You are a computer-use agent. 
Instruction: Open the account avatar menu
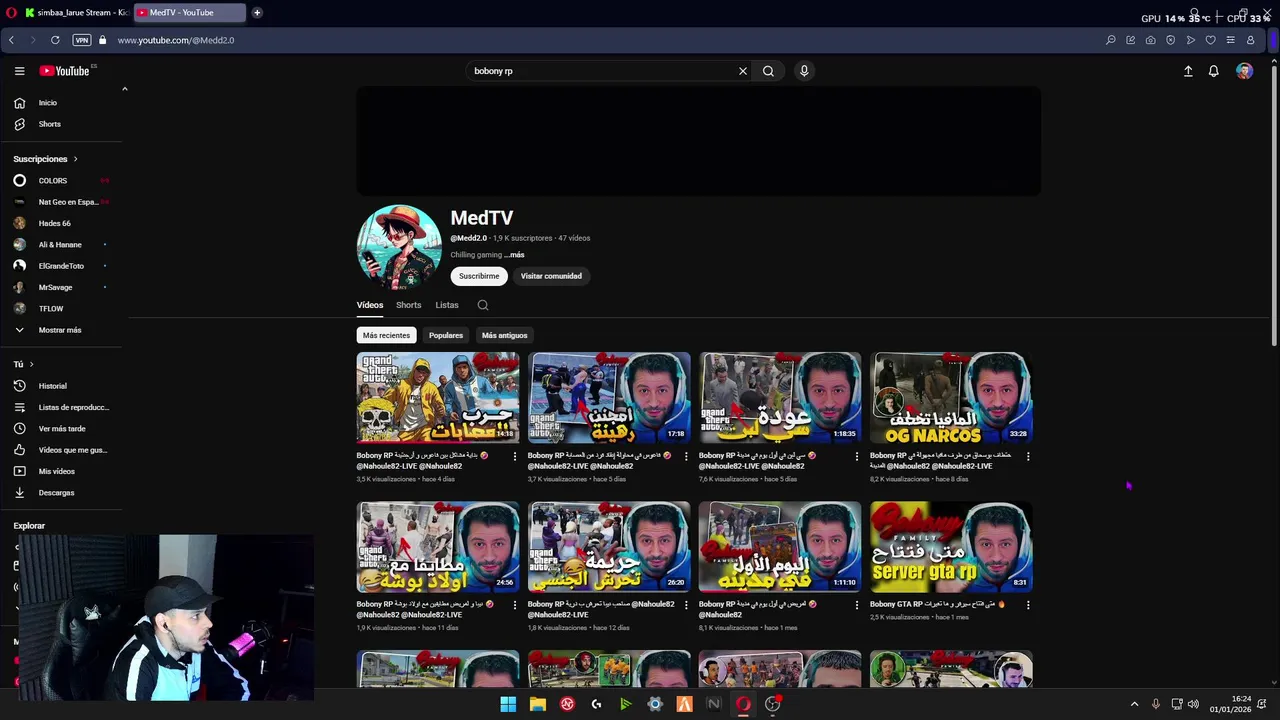click(x=1244, y=71)
